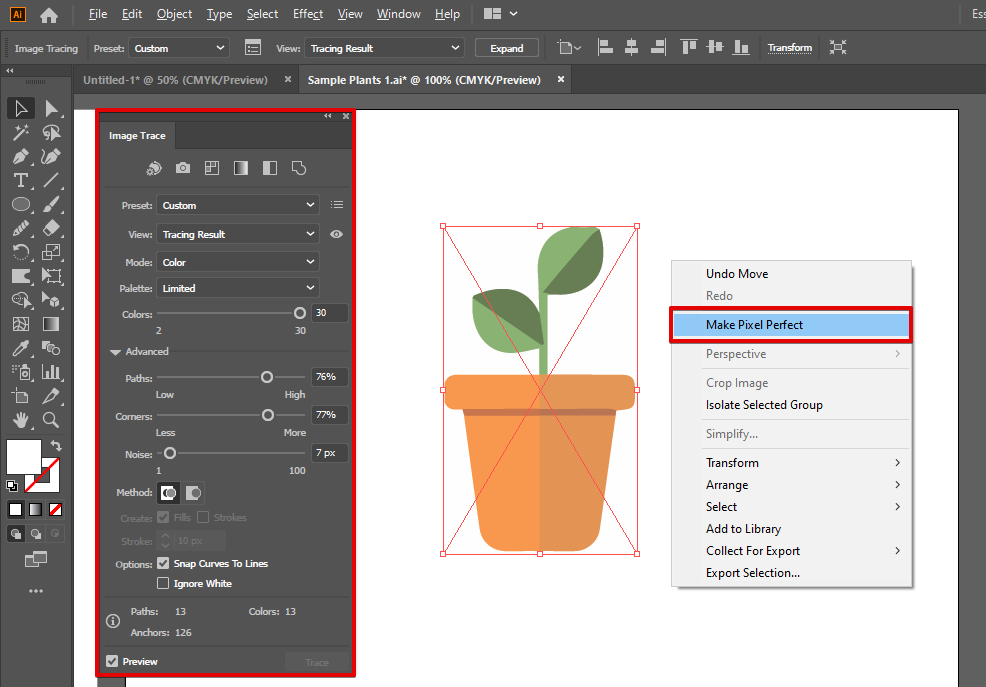Select the Zoom tool
Viewport: 986px width, 687px height.
(51, 420)
